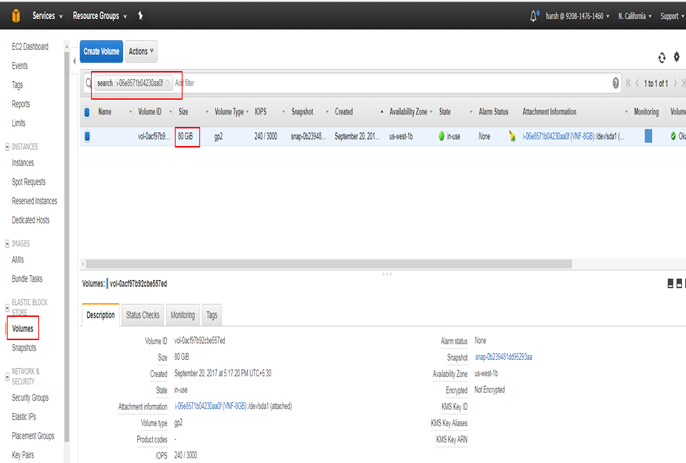This screenshot has height=463, width=686.
Task: Open Tags in the sidebar
Action: [17, 85]
